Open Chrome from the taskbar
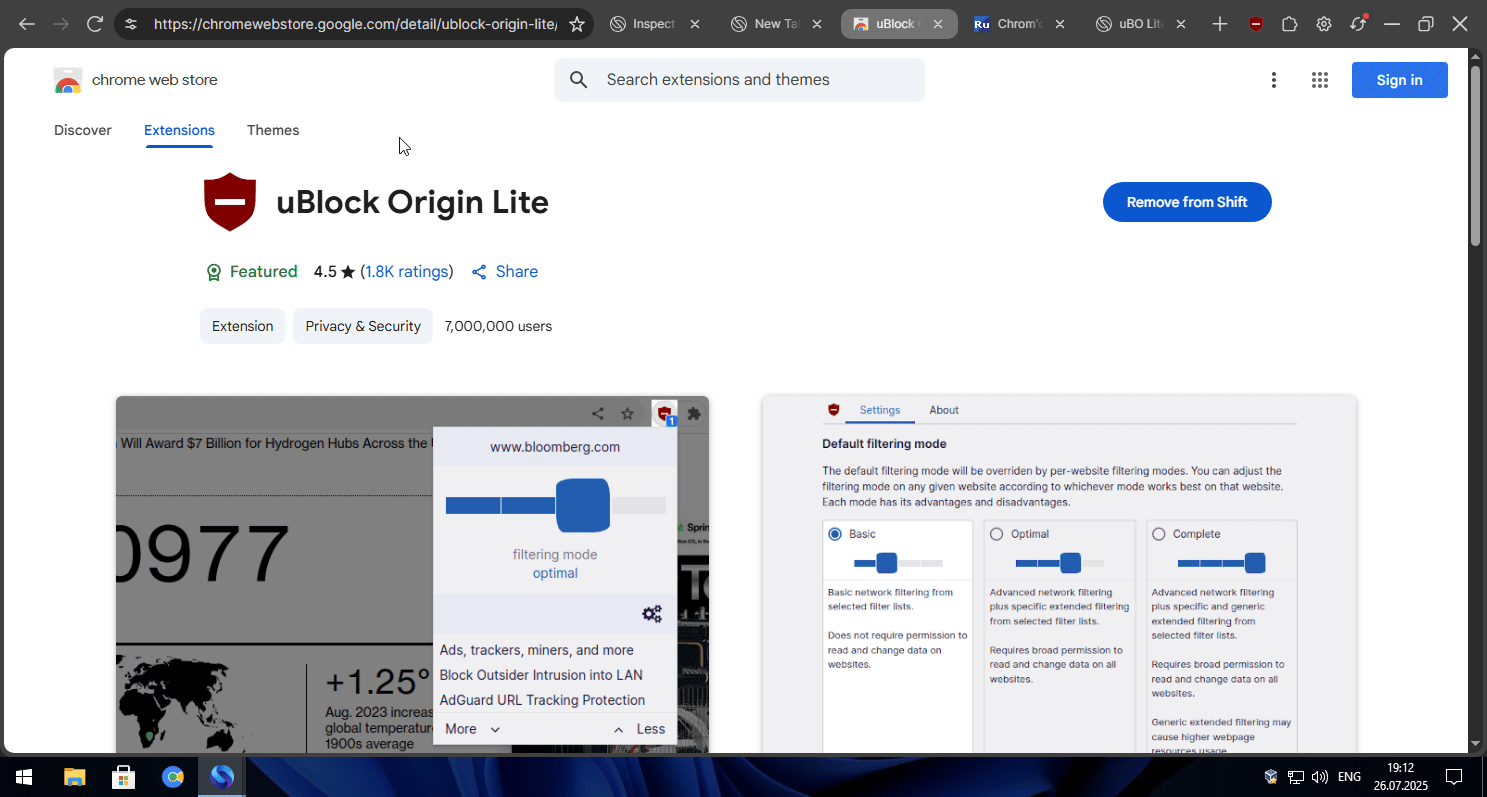 point(174,777)
